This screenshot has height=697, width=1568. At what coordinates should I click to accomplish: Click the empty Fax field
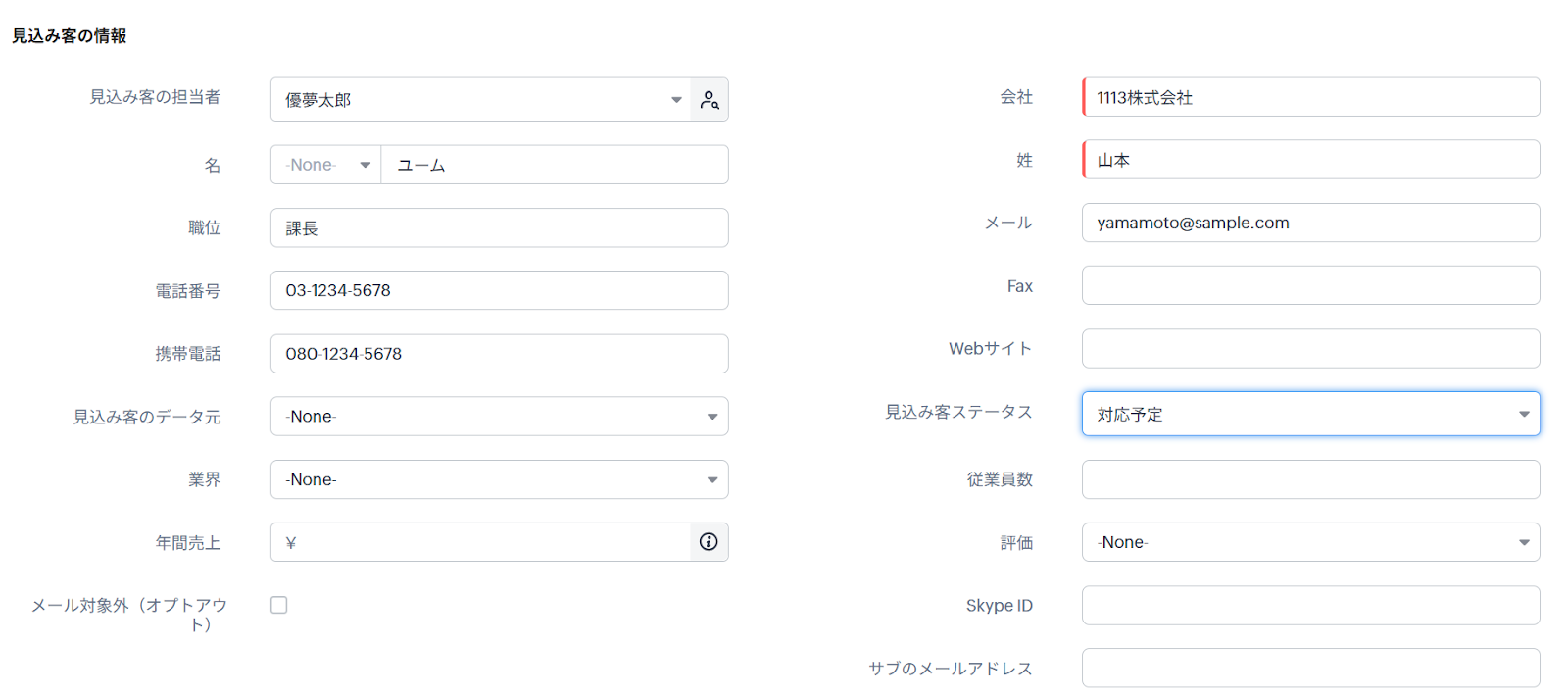1310,285
